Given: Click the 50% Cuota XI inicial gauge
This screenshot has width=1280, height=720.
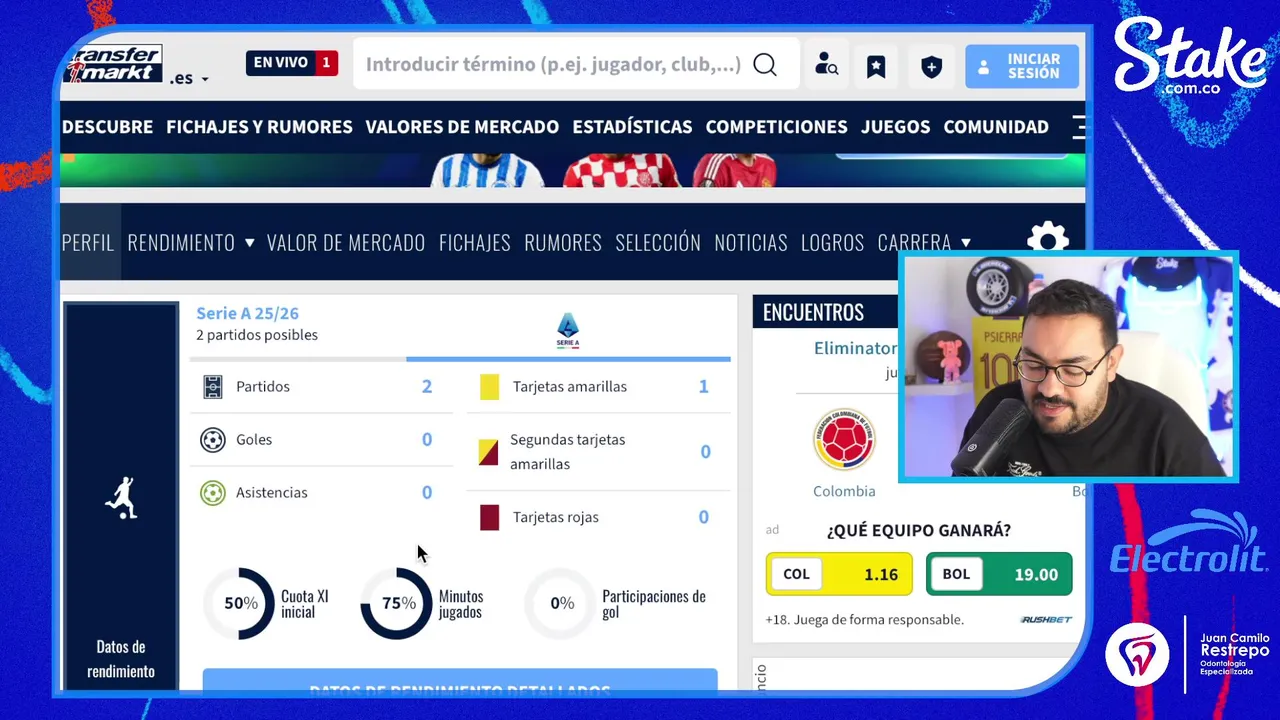Looking at the screenshot, I should pyautogui.click(x=240, y=603).
